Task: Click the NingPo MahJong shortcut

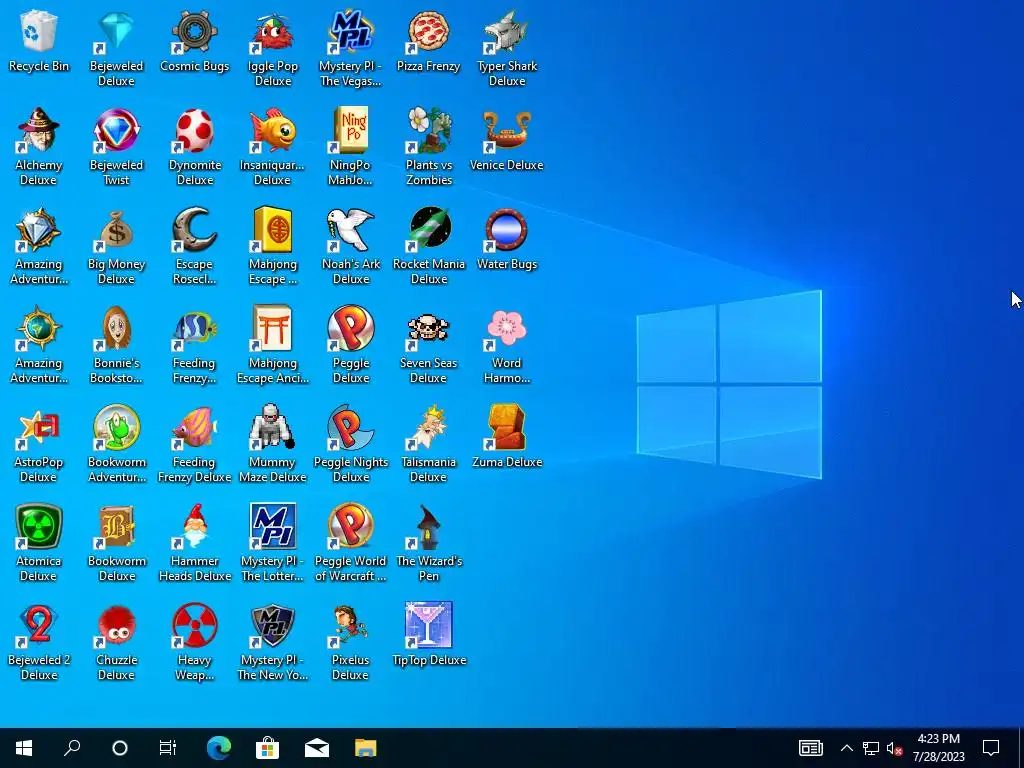Action: pyautogui.click(x=351, y=130)
